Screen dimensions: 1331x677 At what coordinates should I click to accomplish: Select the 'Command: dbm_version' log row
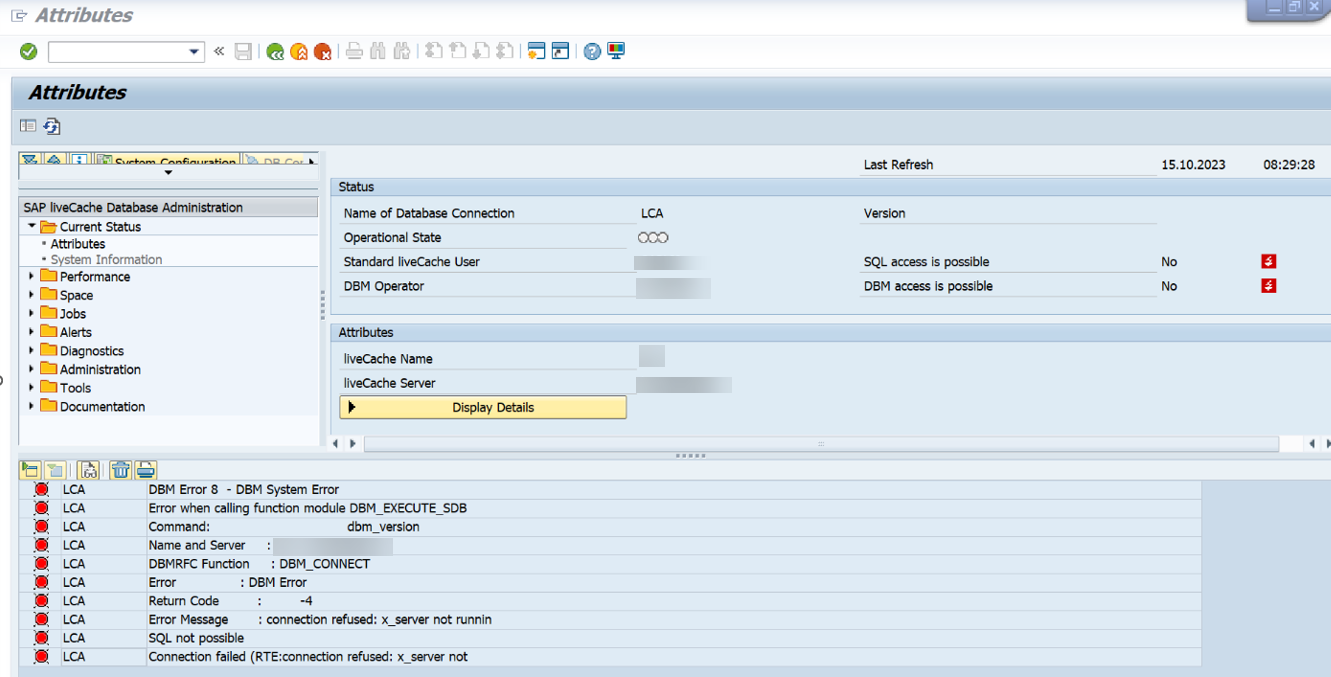pyautogui.click(x=610, y=527)
